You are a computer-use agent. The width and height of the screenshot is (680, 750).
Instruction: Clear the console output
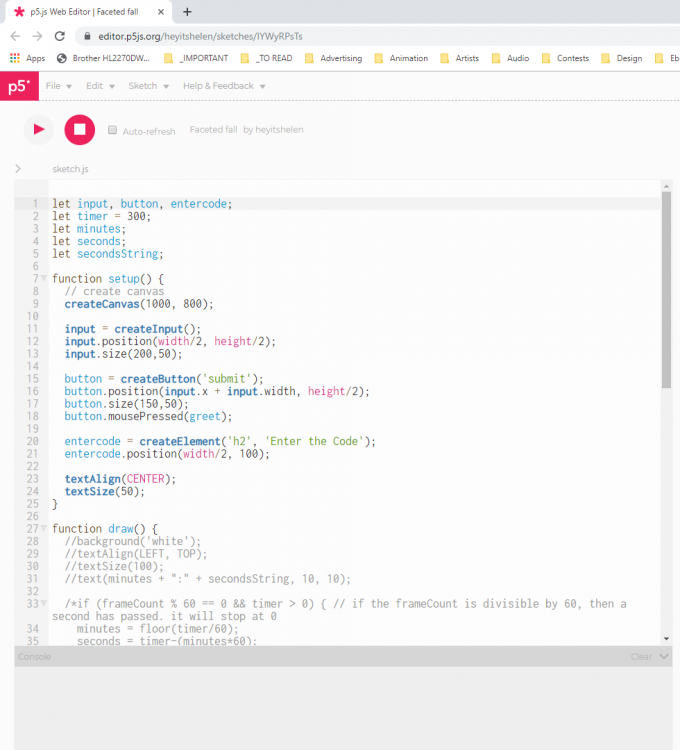point(640,657)
